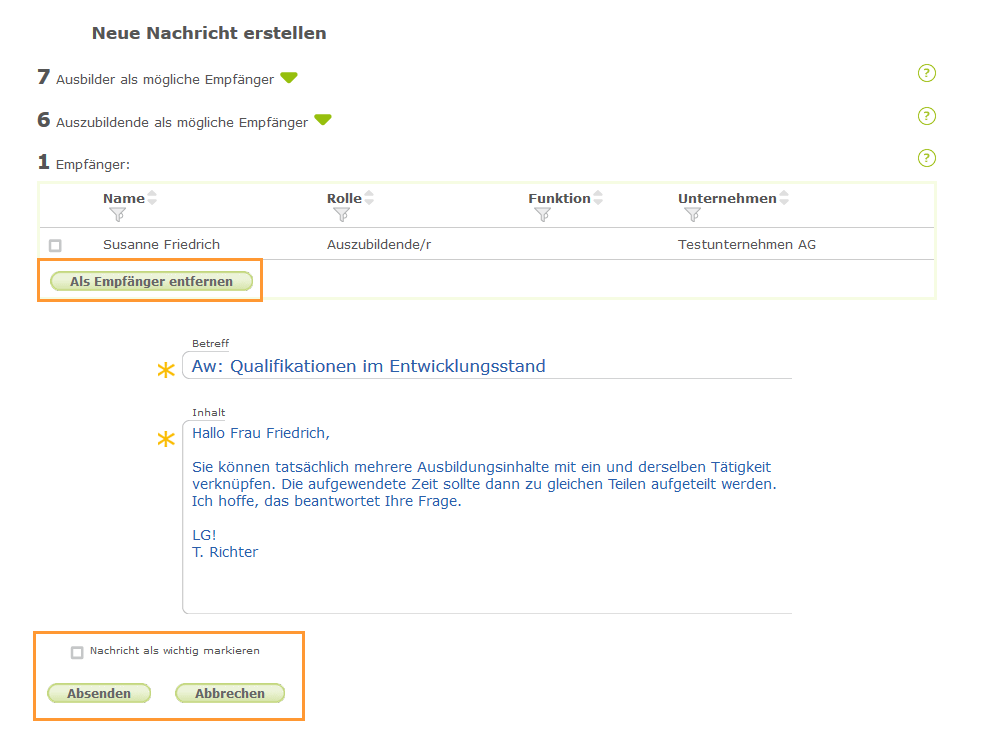Open help next to Empfänger list
The width and height of the screenshot is (987, 740).
(927, 158)
